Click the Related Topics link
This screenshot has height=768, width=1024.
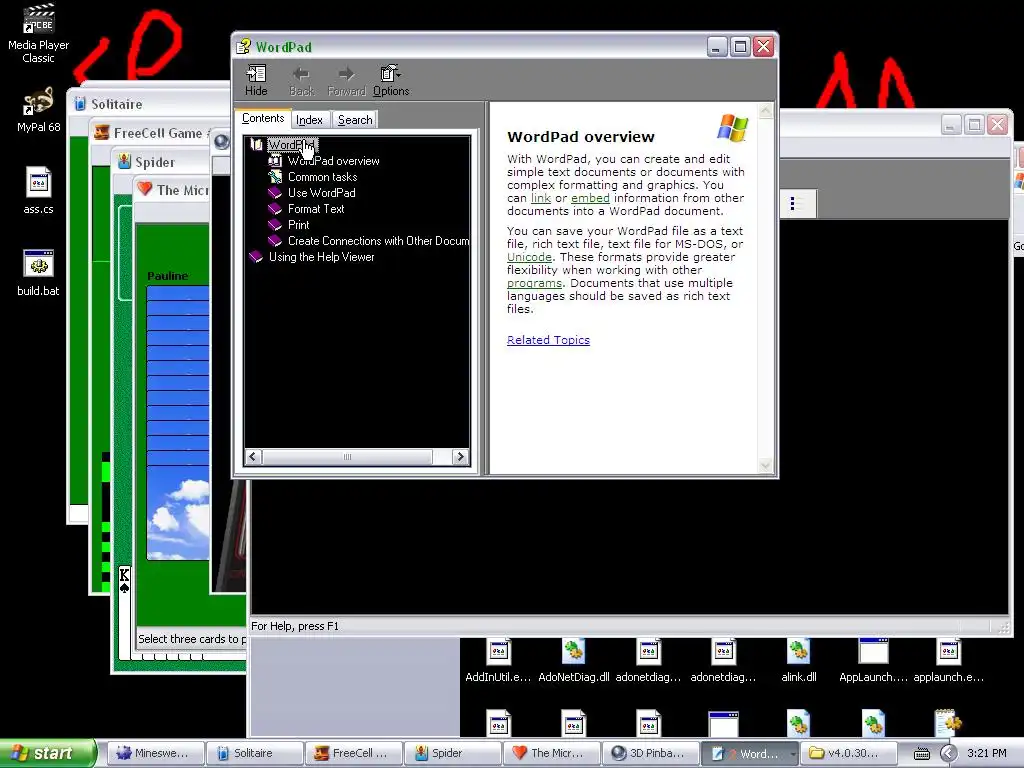click(548, 340)
